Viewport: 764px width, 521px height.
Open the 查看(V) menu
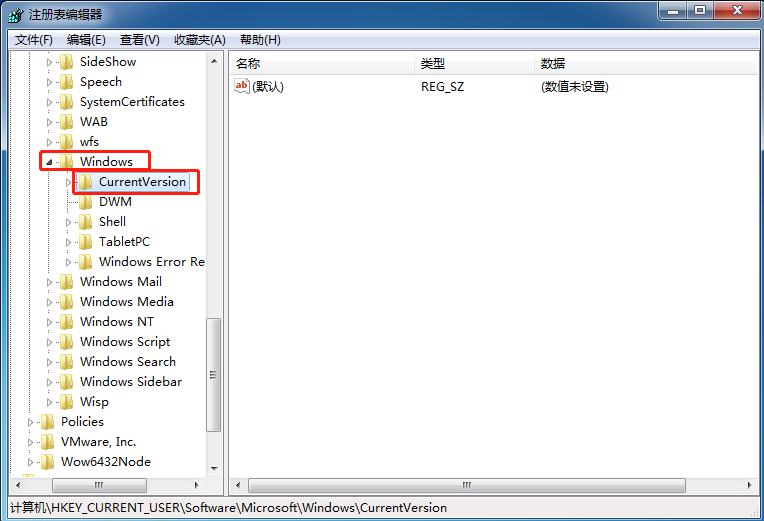click(139, 40)
